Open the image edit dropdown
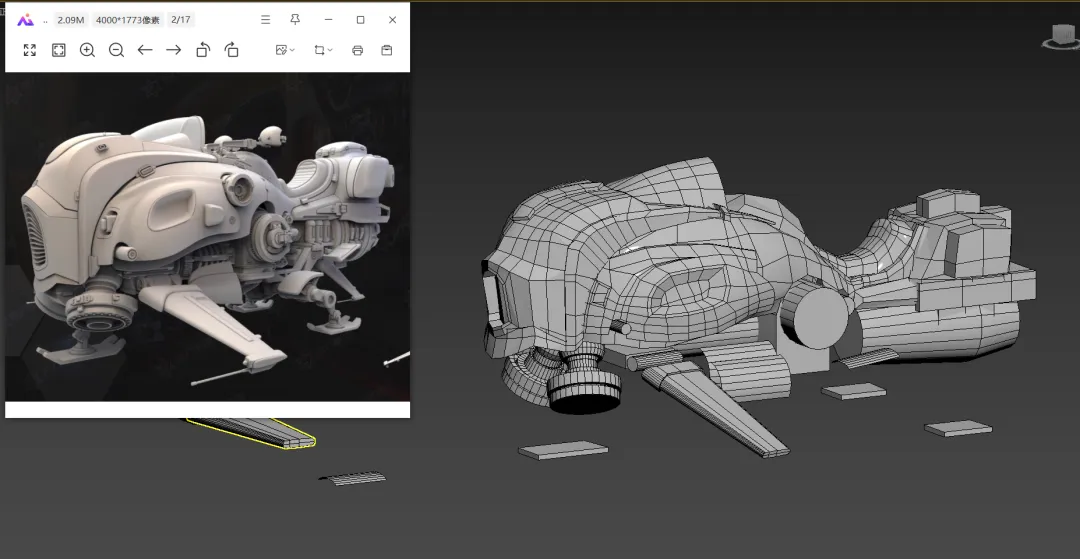The image size is (1080, 559). pyautogui.click(x=285, y=50)
